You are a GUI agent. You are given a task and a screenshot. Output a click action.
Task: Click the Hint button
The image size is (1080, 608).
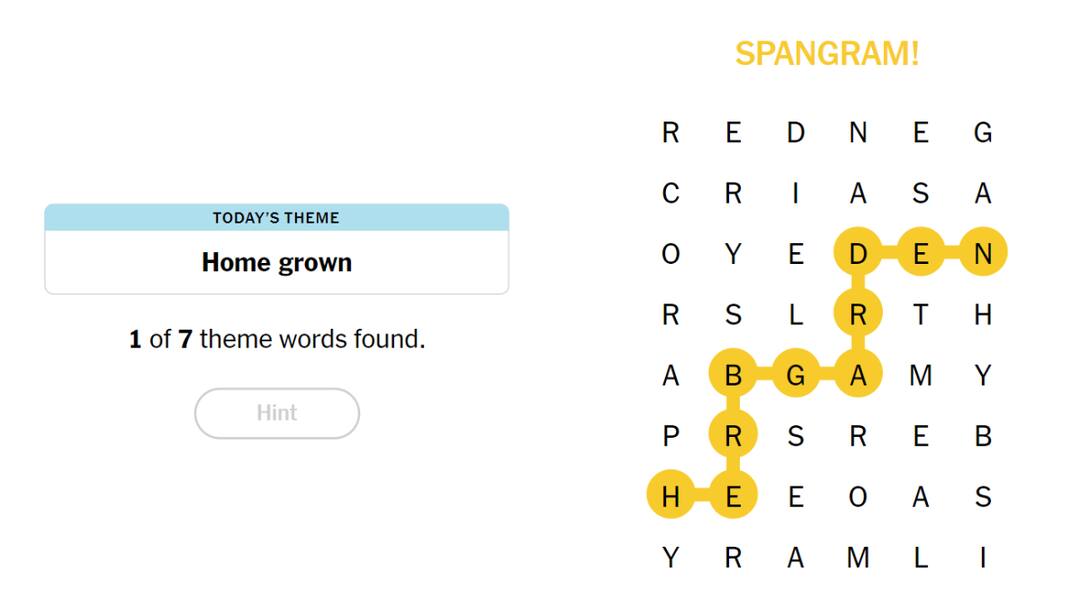tap(276, 413)
